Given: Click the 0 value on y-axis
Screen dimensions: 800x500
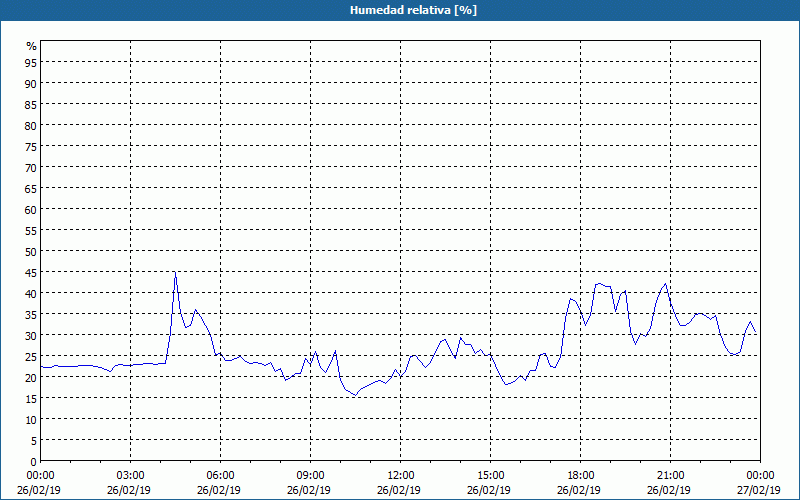Looking at the screenshot, I should (34, 462).
